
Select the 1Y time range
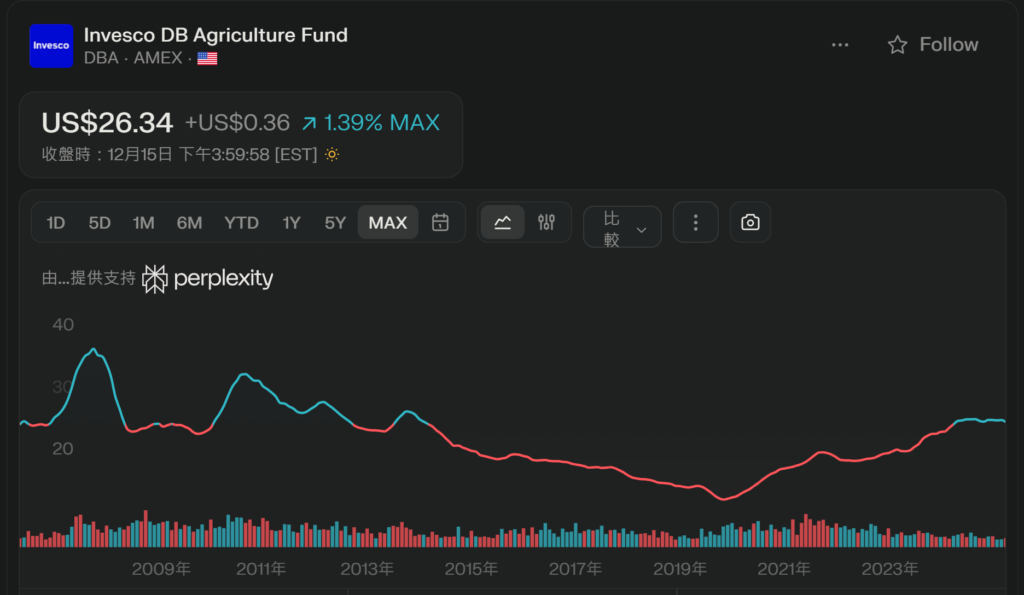(291, 223)
